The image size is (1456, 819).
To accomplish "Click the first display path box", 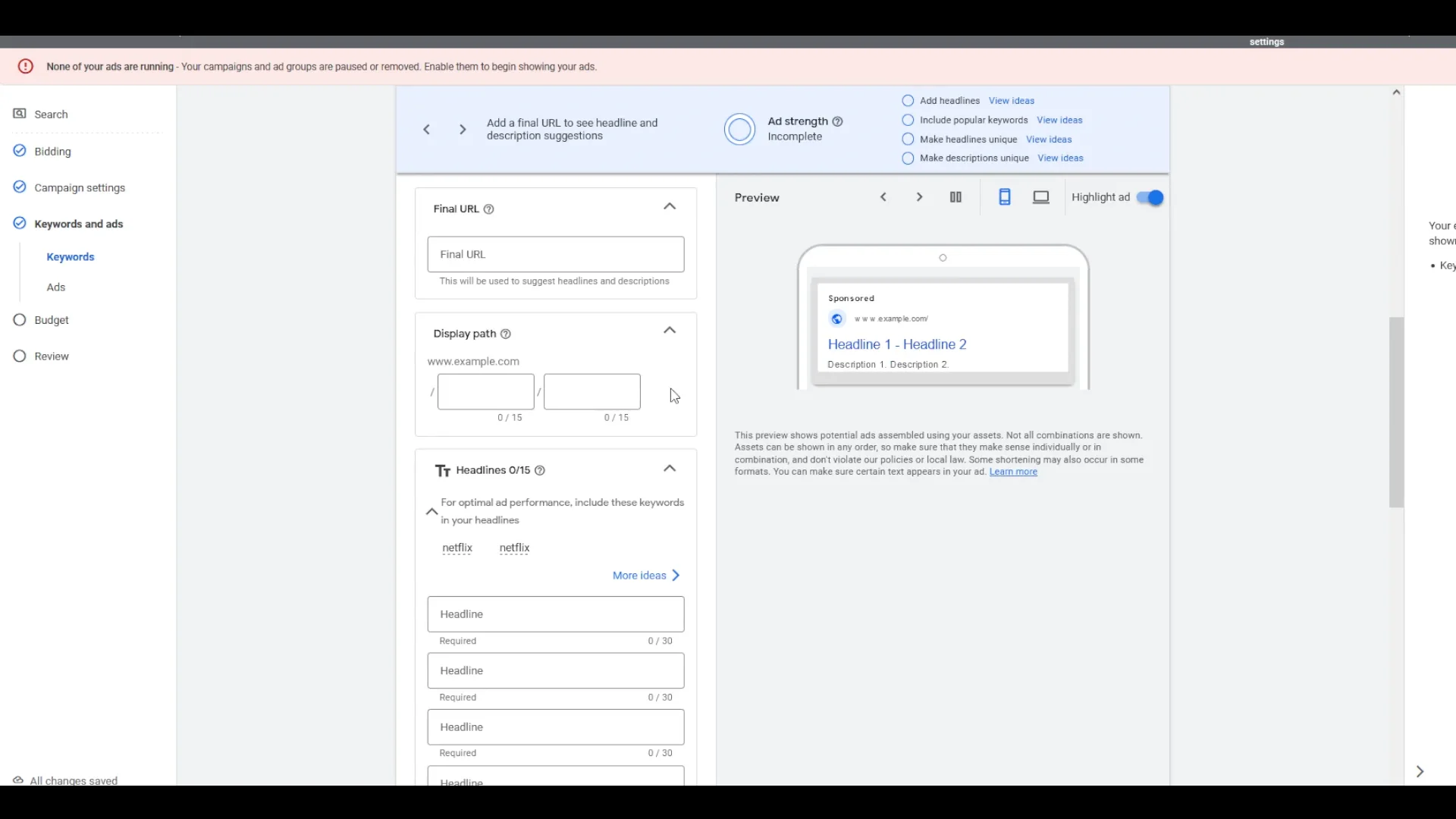I will click(x=486, y=392).
